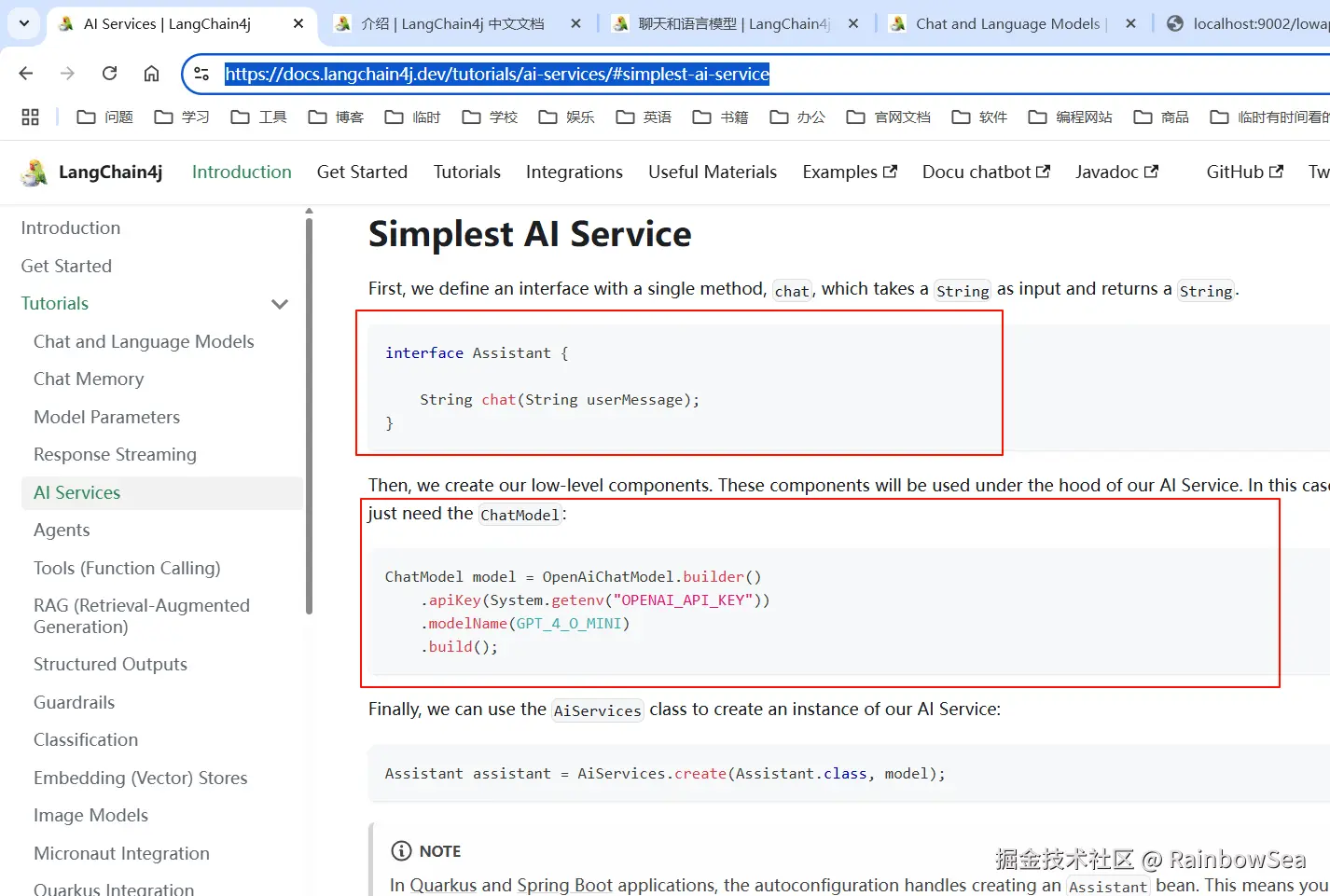Open Model Parameters sidebar page

point(107,418)
